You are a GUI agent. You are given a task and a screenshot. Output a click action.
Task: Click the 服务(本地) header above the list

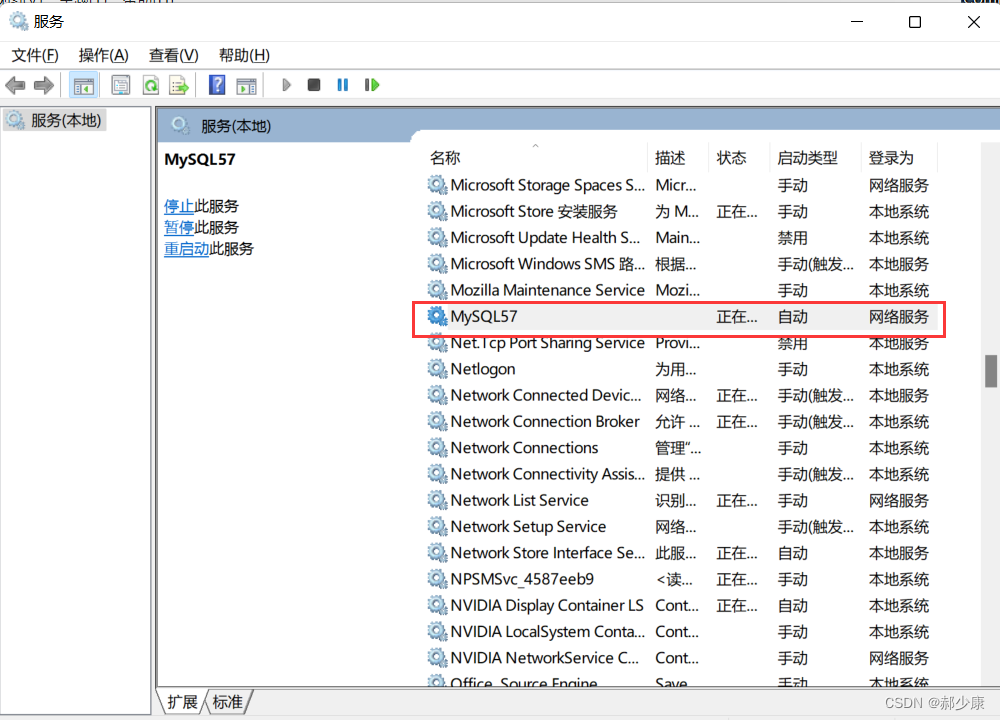[x=235, y=126]
